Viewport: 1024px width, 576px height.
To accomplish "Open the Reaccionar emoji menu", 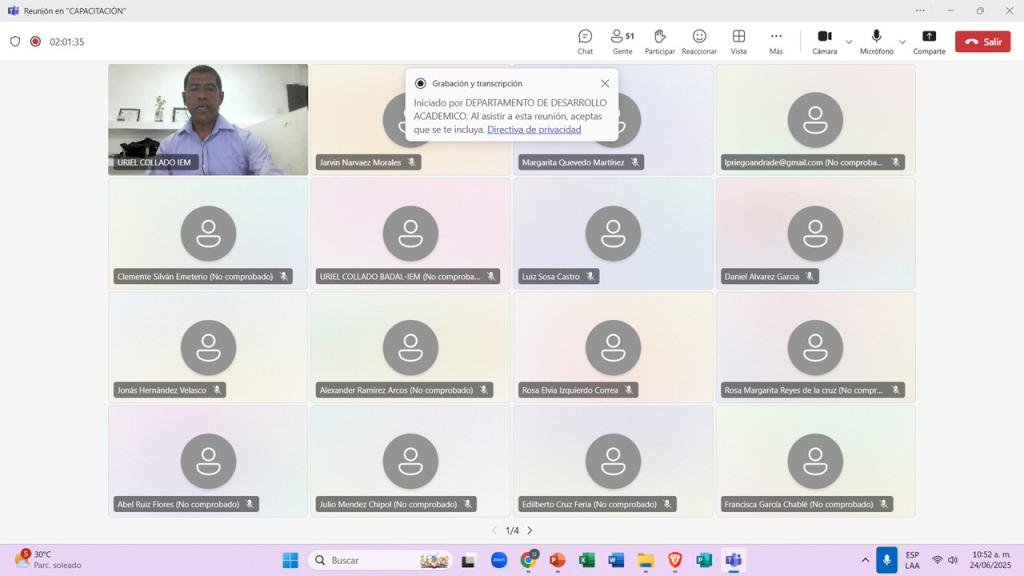I will [x=699, y=41].
